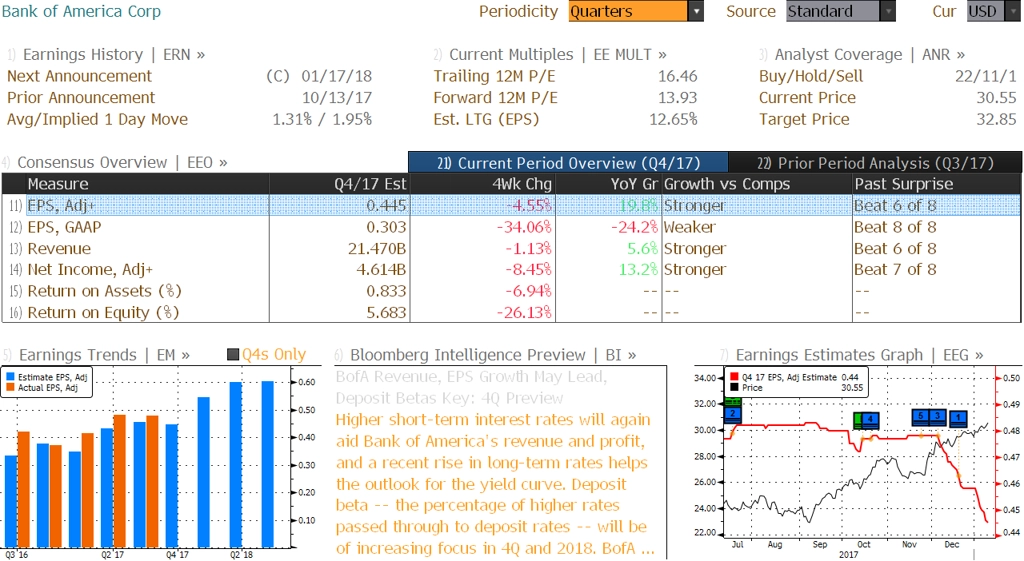1024x561 pixels.
Task: Click event marker 4 on Earnings Estimates Graph
Action: pyautogui.click(x=870, y=419)
